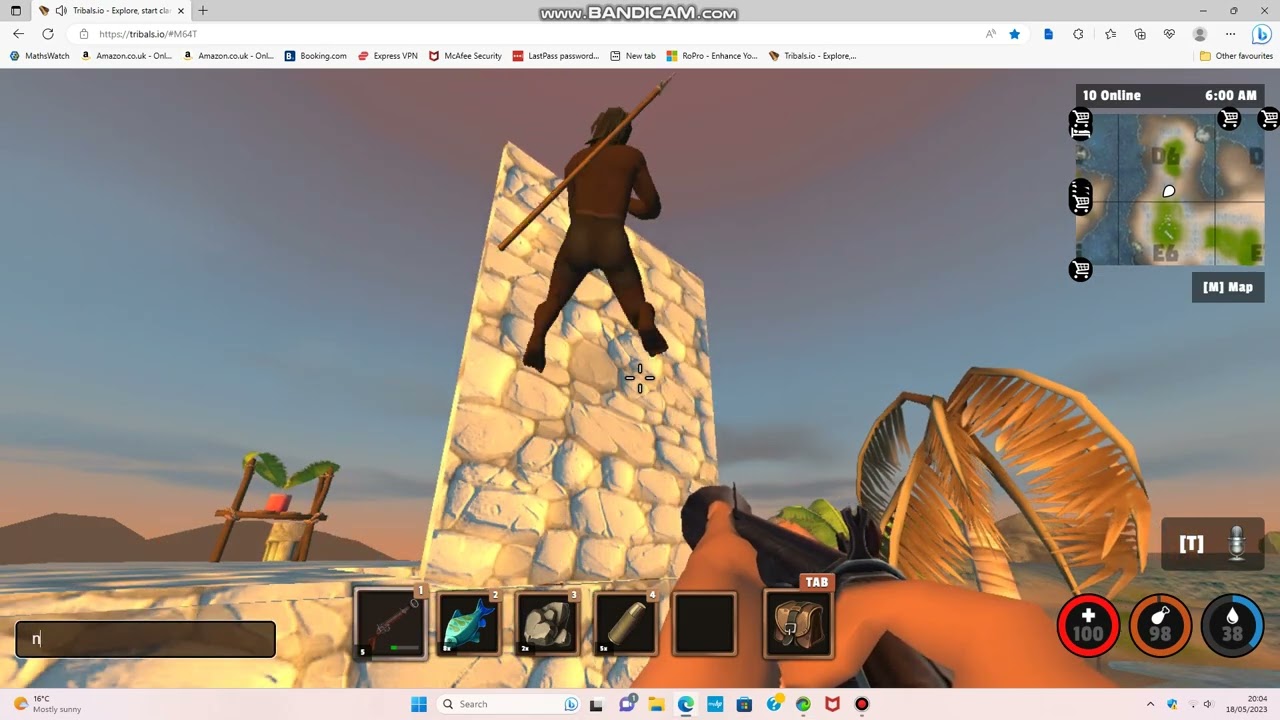Open the browser Extensions puzzle icon
The width and height of the screenshot is (1280, 720).
click(x=1078, y=34)
